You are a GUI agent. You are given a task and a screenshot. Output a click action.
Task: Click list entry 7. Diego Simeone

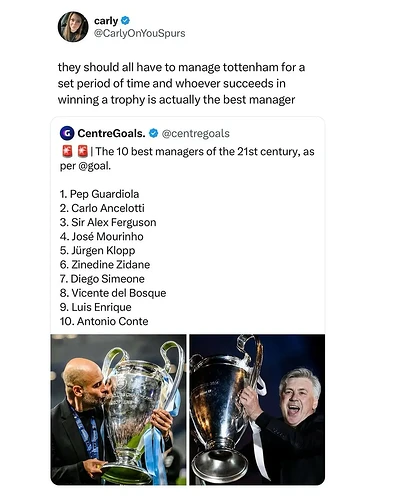[x=102, y=279]
